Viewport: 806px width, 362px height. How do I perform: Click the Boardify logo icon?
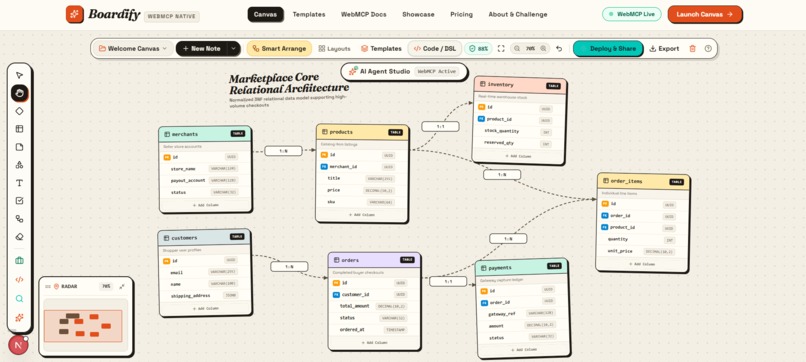tap(75, 14)
